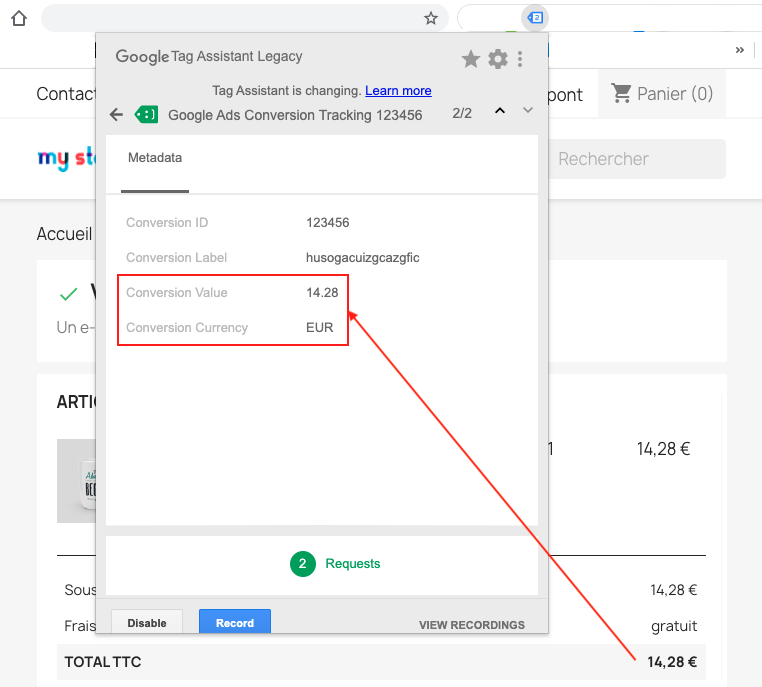This screenshot has width=762, height=687.
Task: Focus the Rechercher search field
Action: pos(637,159)
